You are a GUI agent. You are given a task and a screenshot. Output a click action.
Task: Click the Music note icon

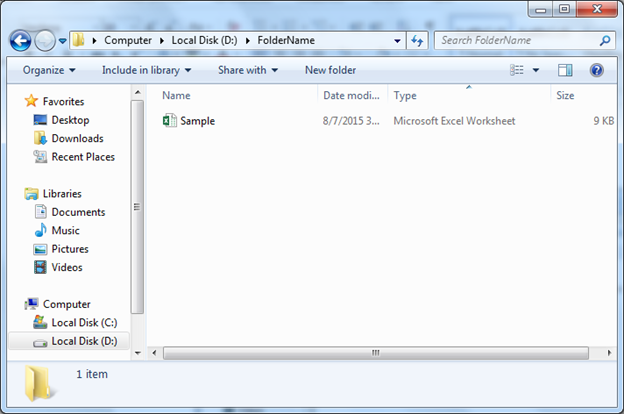pyautogui.click(x=41, y=230)
